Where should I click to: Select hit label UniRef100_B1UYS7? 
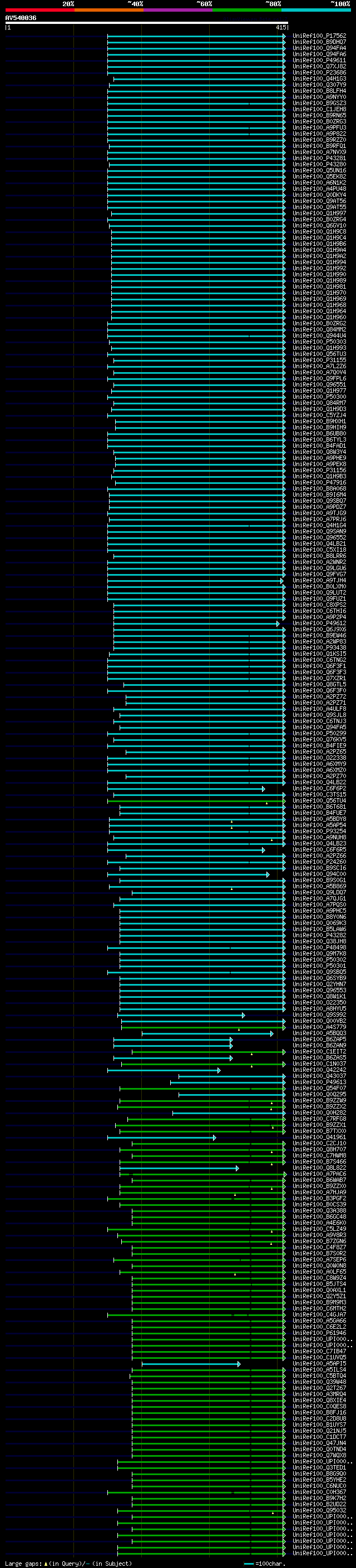pyautogui.click(x=319, y=1424)
